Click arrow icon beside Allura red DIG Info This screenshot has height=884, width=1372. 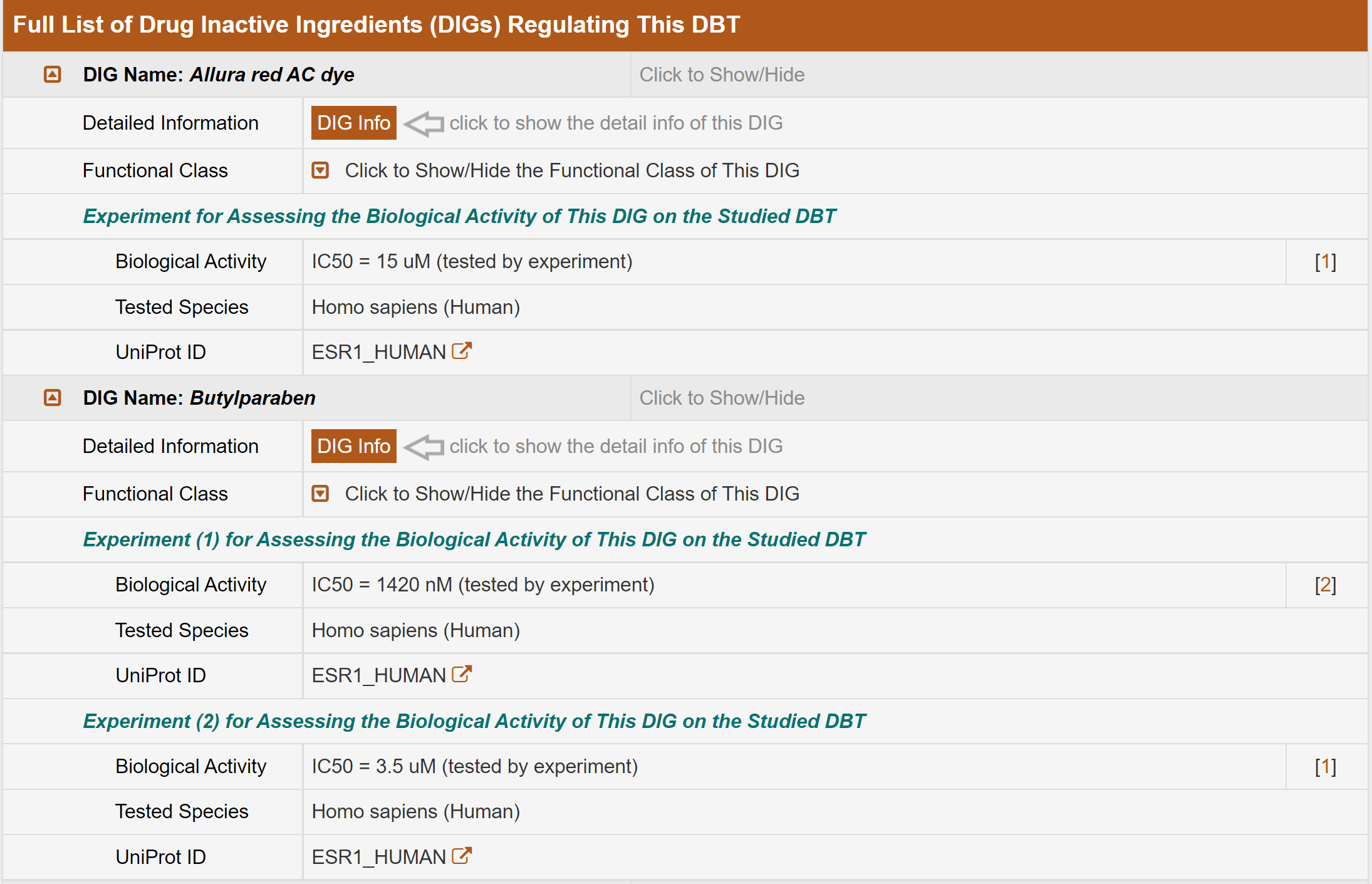(x=424, y=123)
